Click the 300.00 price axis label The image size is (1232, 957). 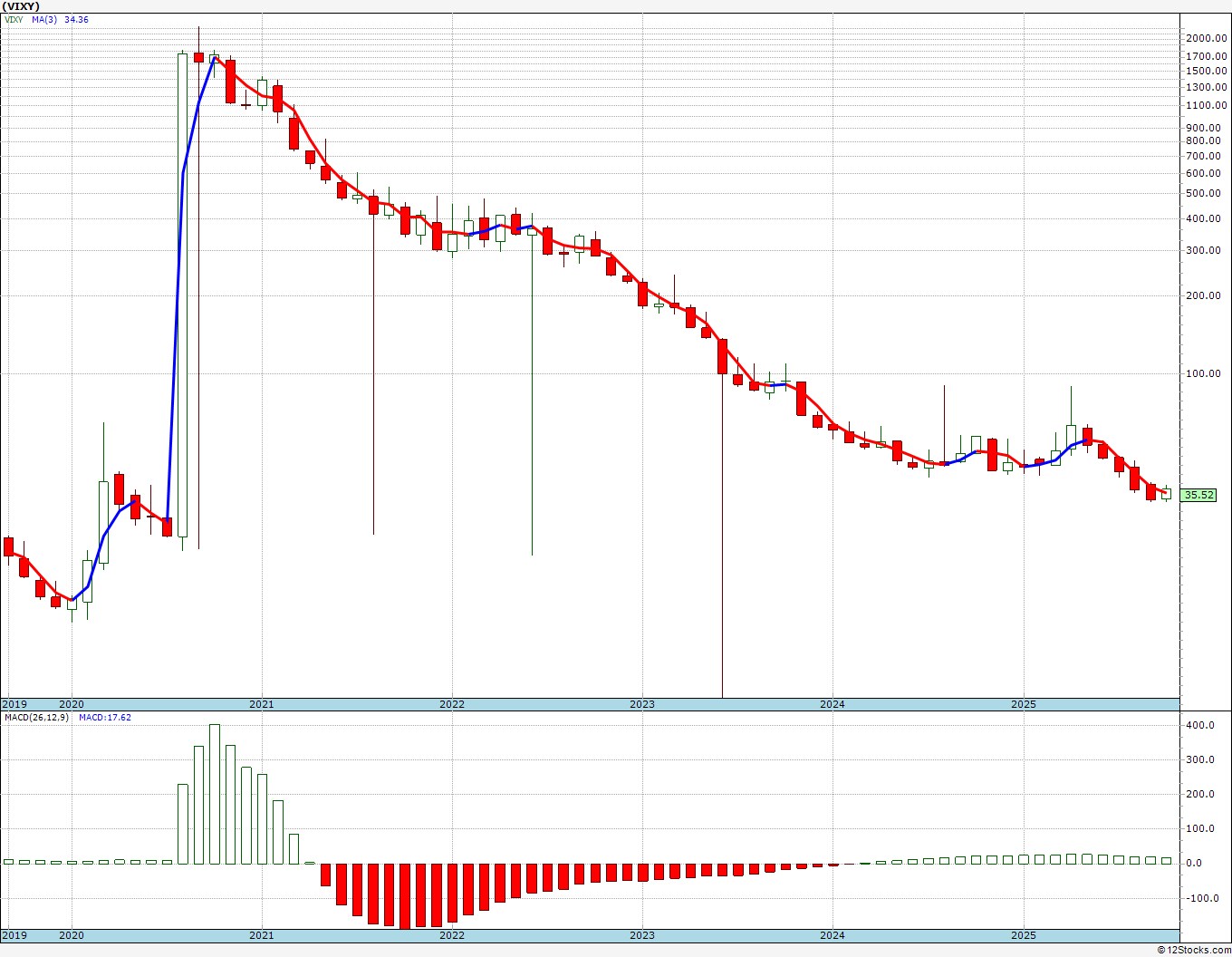(x=1205, y=250)
